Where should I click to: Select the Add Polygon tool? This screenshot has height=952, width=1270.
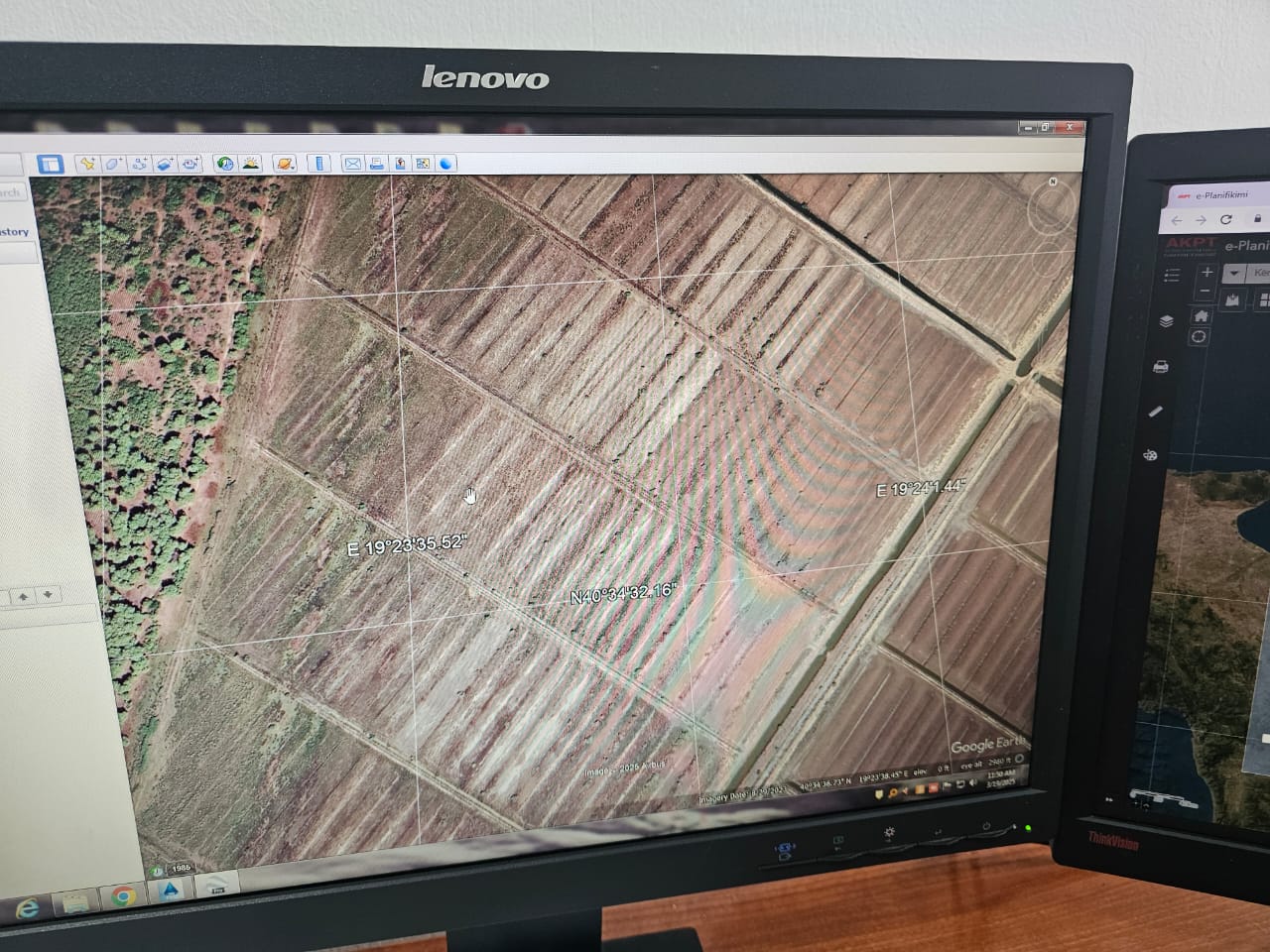click(113, 164)
